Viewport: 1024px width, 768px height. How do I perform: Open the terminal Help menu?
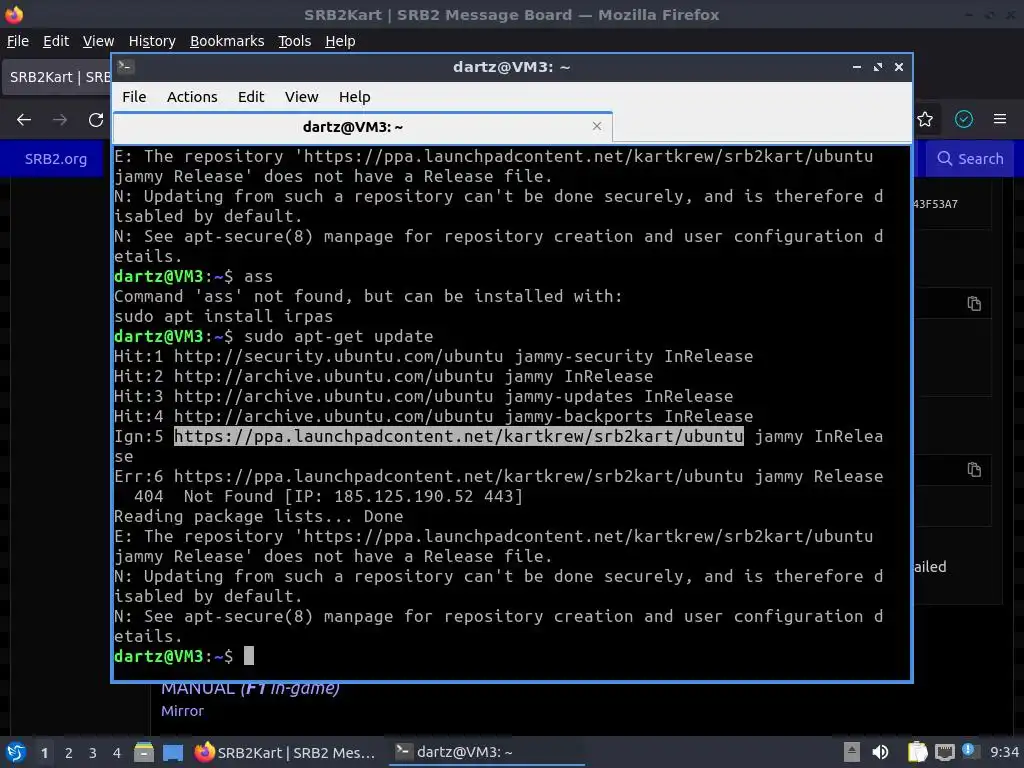[355, 97]
